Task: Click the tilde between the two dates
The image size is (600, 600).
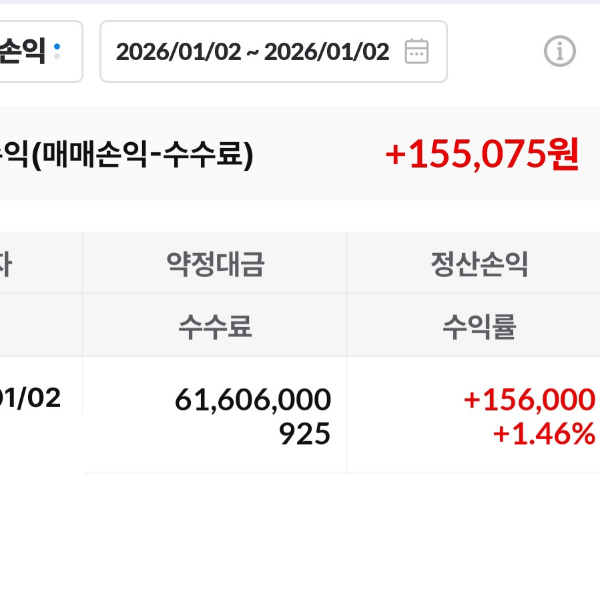Action: click(252, 52)
